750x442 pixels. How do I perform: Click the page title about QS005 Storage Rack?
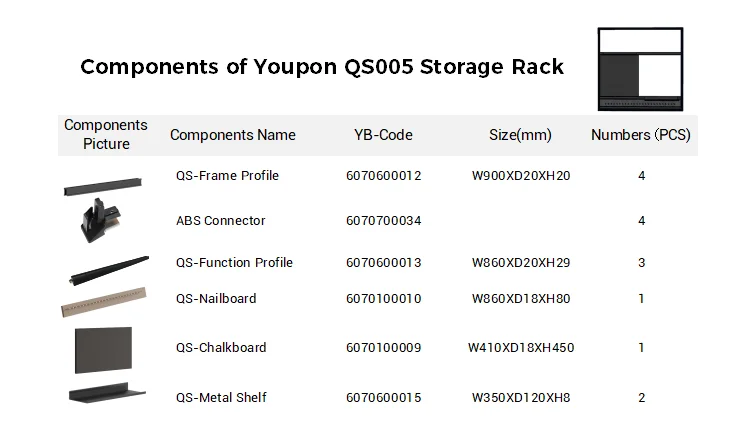[x=322, y=67]
